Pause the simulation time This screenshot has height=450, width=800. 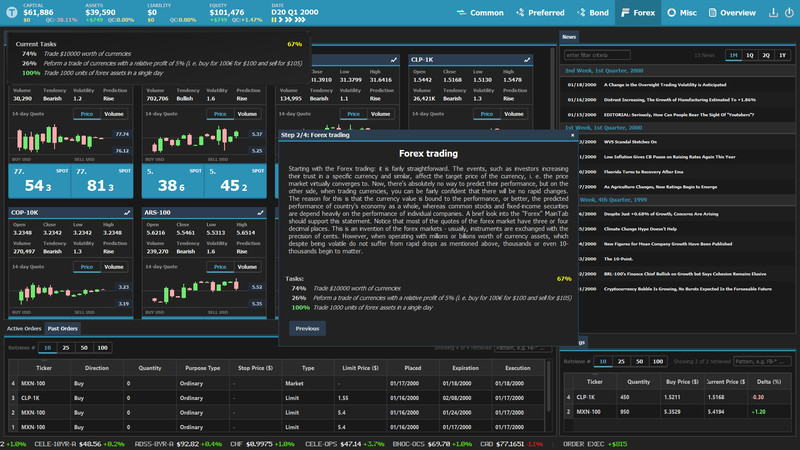pos(274,20)
